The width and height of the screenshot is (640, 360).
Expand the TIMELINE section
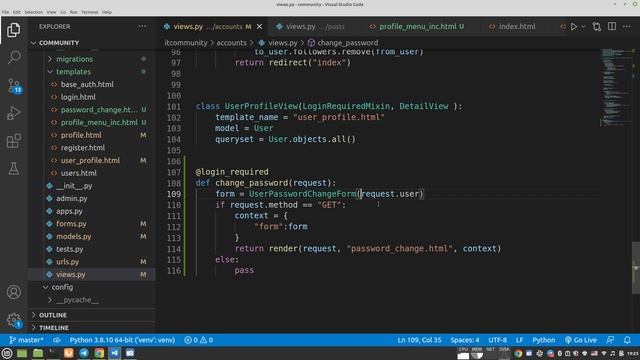click(92, 328)
